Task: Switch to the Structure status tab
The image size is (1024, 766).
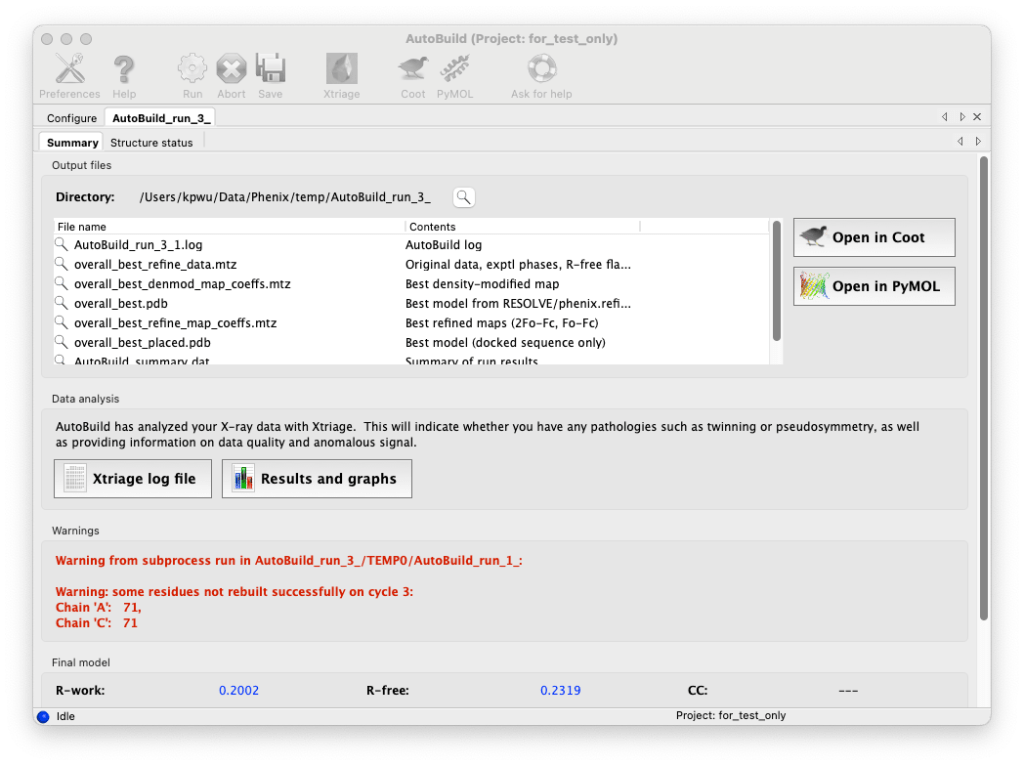Action: click(x=151, y=143)
